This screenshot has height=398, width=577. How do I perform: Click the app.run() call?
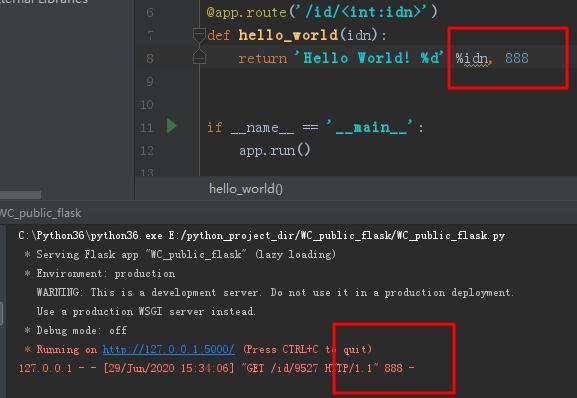275,150
